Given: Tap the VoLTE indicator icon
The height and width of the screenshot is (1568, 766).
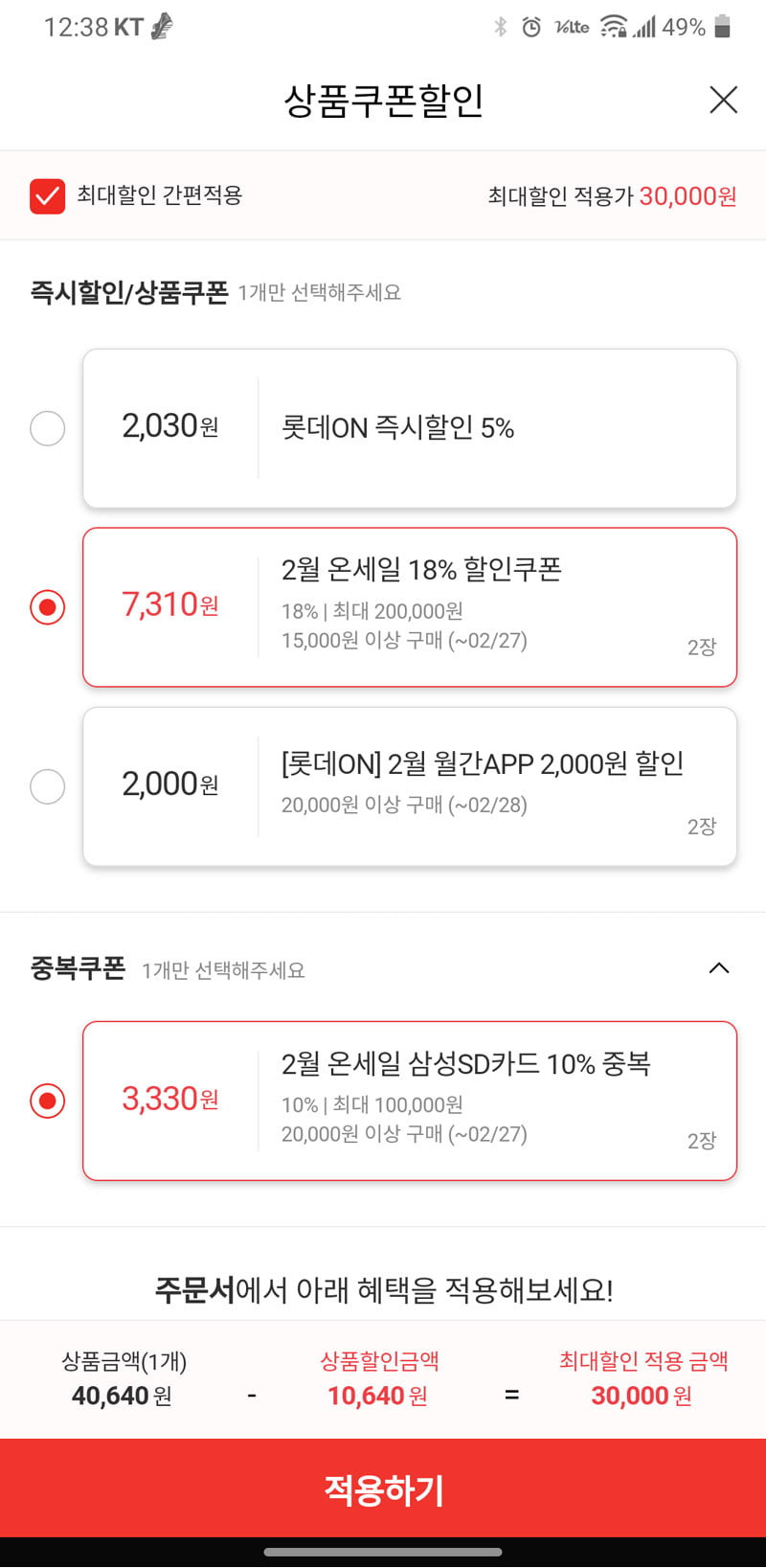Looking at the screenshot, I should pyautogui.click(x=572, y=27).
